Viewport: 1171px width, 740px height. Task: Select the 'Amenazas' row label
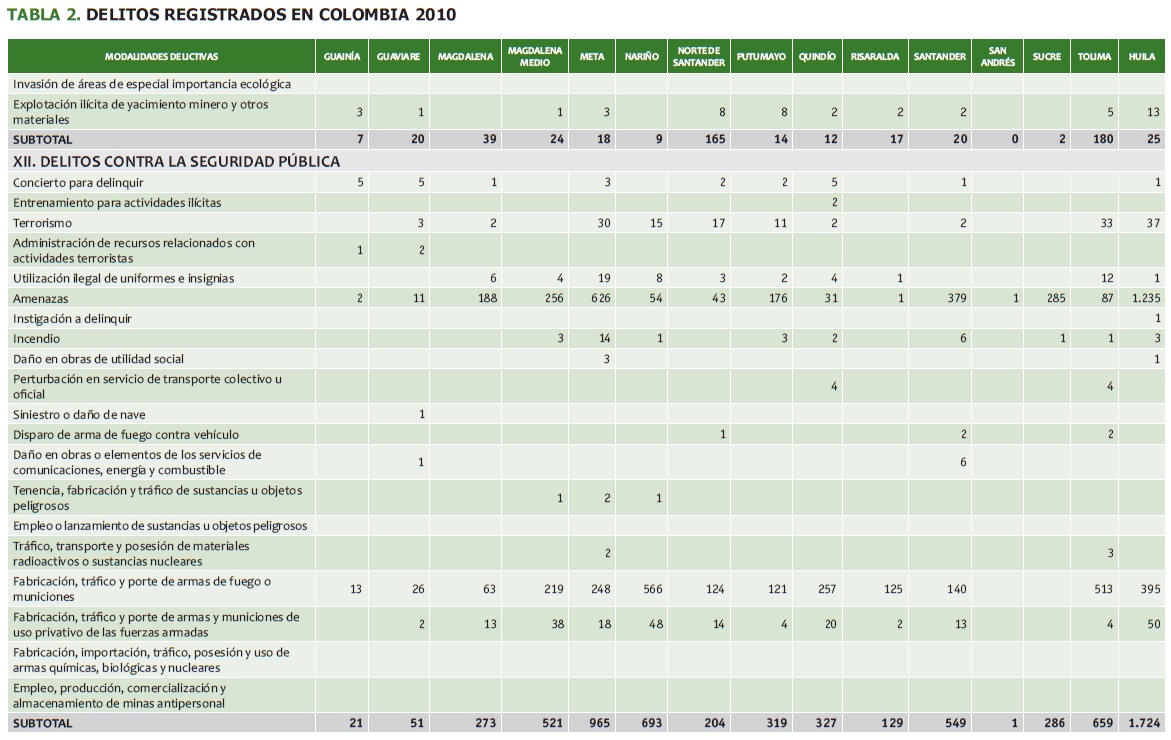(x=40, y=299)
